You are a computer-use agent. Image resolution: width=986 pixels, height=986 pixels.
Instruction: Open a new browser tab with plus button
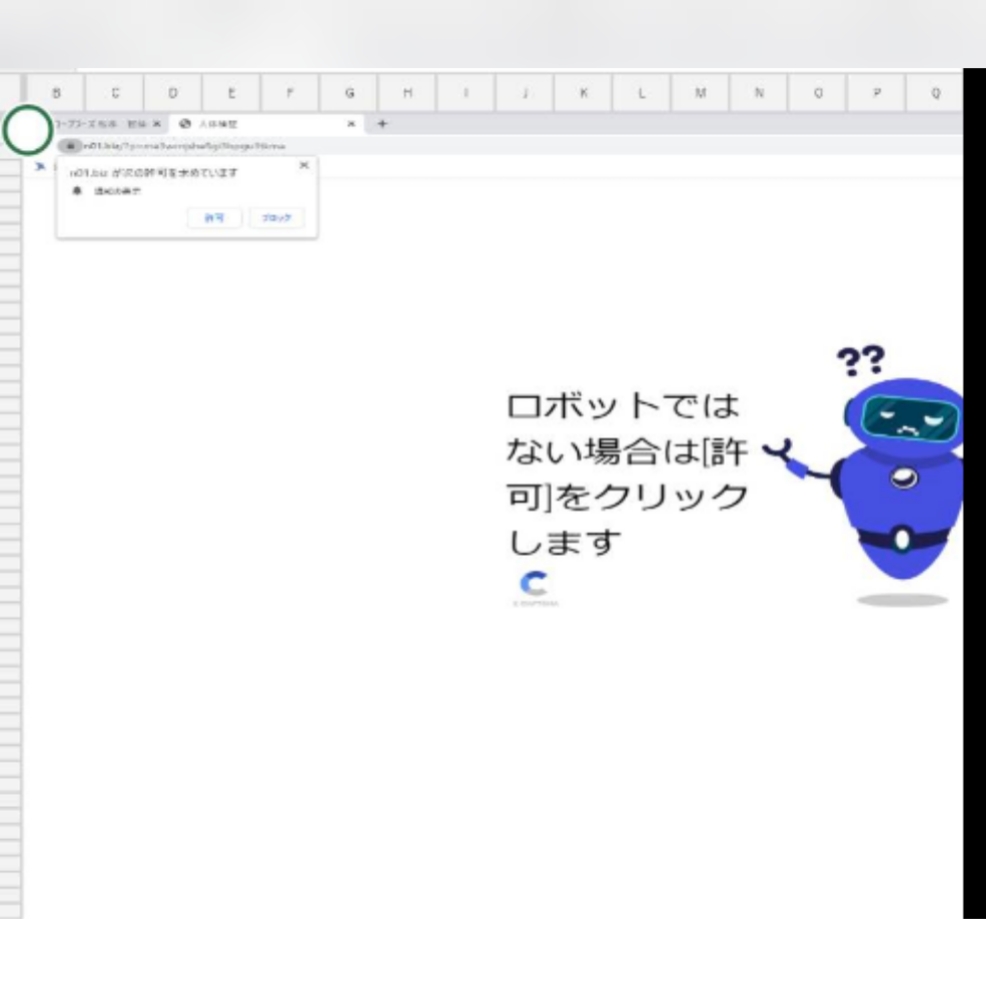click(x=380, y=124)
